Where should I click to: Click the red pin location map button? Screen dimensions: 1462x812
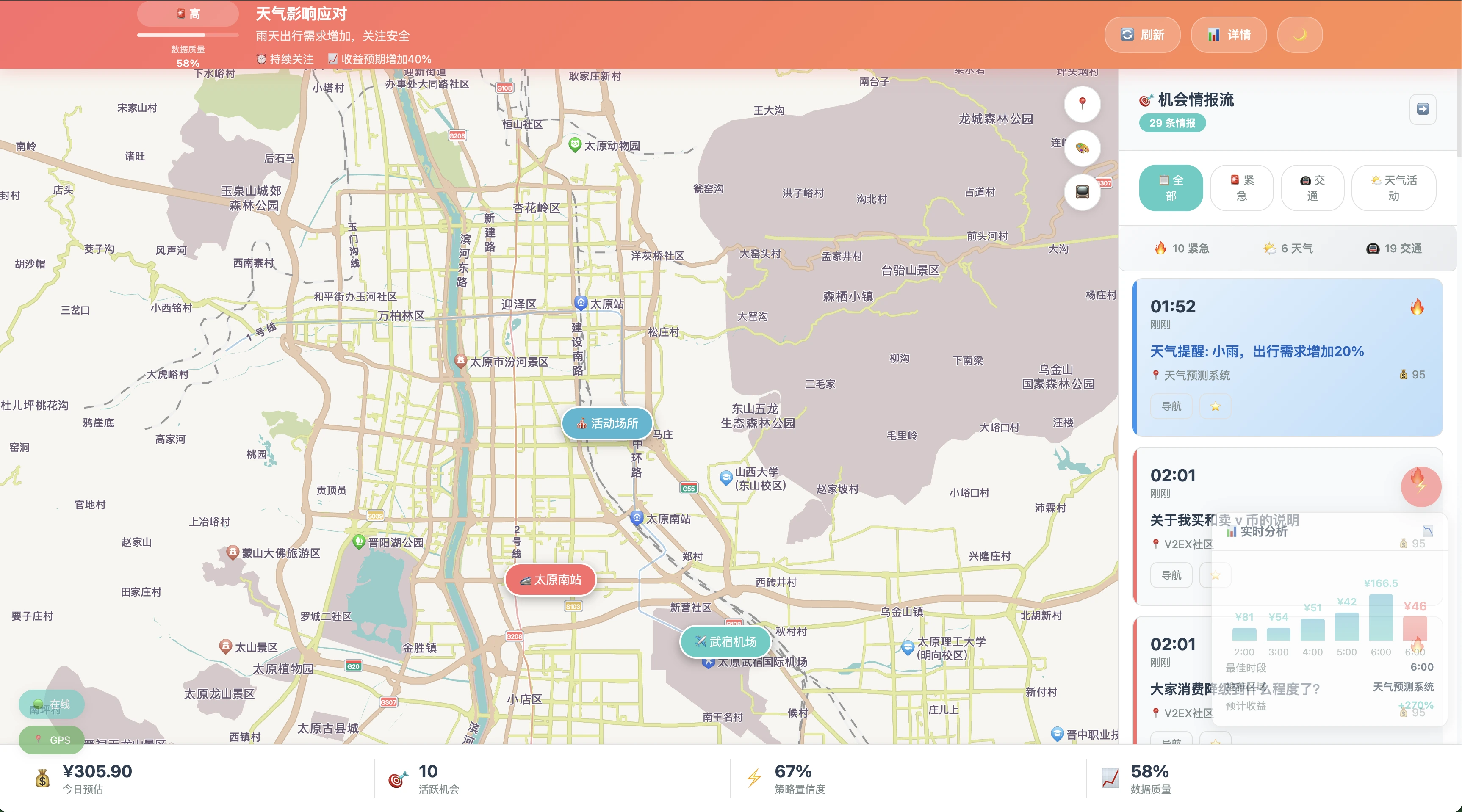1082,103
